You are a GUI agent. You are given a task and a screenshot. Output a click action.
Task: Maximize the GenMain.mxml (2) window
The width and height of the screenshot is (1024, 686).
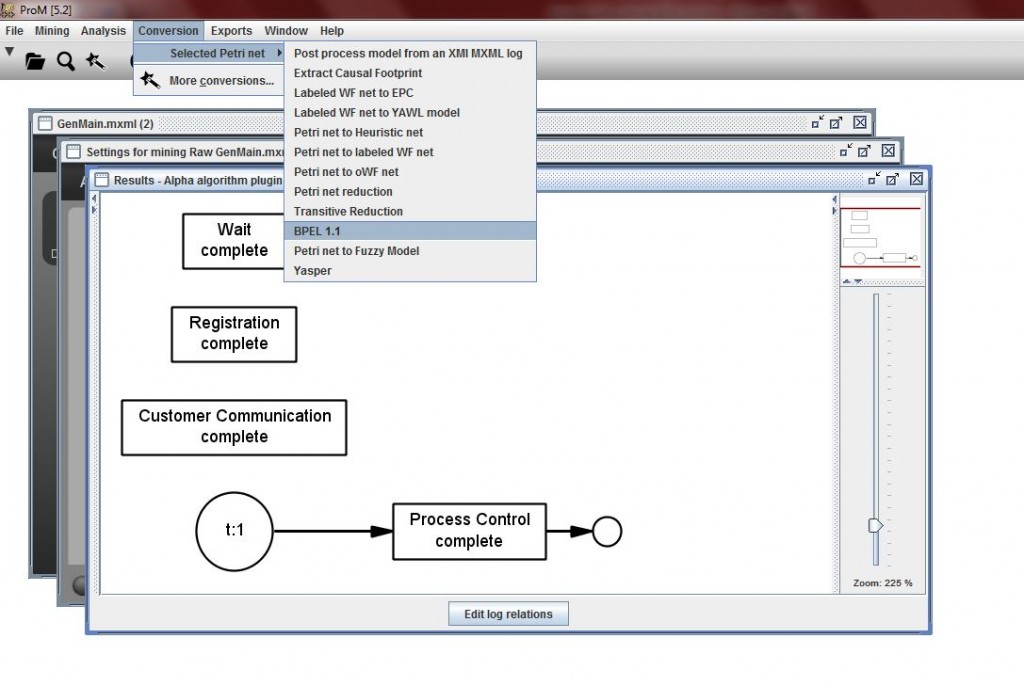point(836,123)
